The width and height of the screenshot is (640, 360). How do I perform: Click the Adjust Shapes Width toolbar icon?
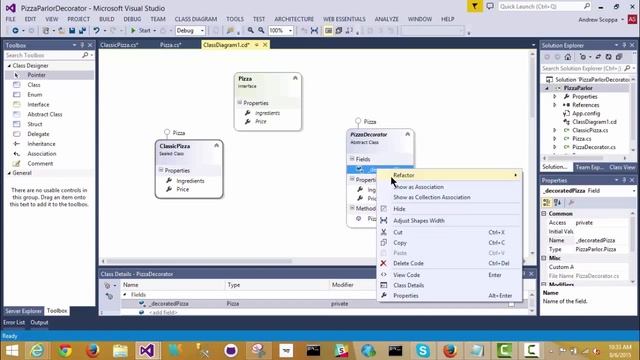click(314, 31)
